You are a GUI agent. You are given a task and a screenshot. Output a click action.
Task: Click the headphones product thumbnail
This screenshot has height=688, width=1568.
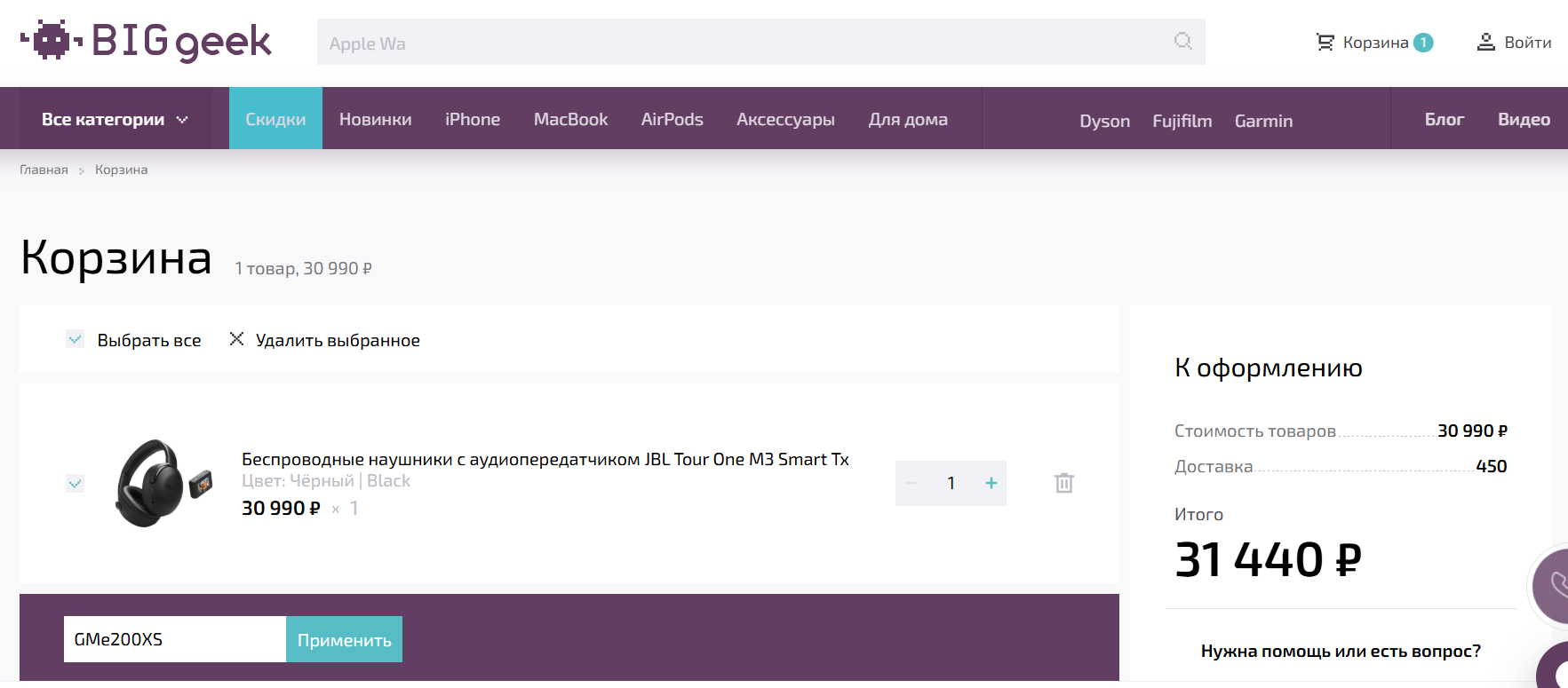pyautogui.click(x=163, y=483)
